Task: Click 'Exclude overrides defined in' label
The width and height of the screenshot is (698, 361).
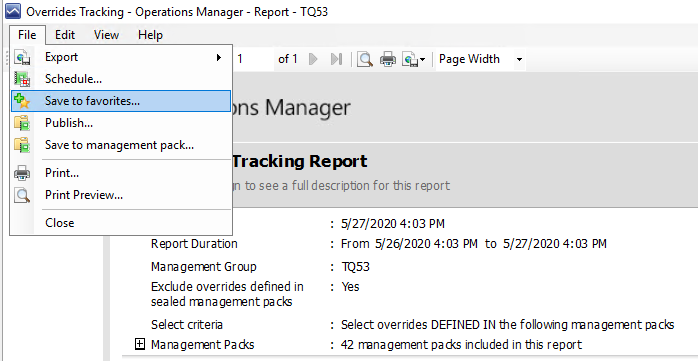Action: pyautogui.click(x=227, y=287)
